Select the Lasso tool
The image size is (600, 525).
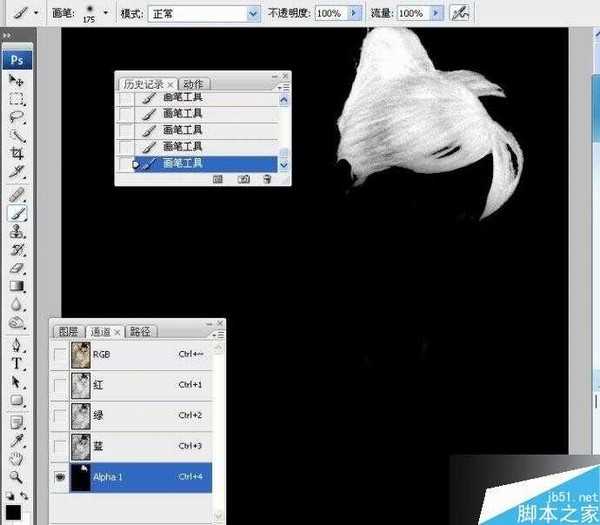pos(17,117)
